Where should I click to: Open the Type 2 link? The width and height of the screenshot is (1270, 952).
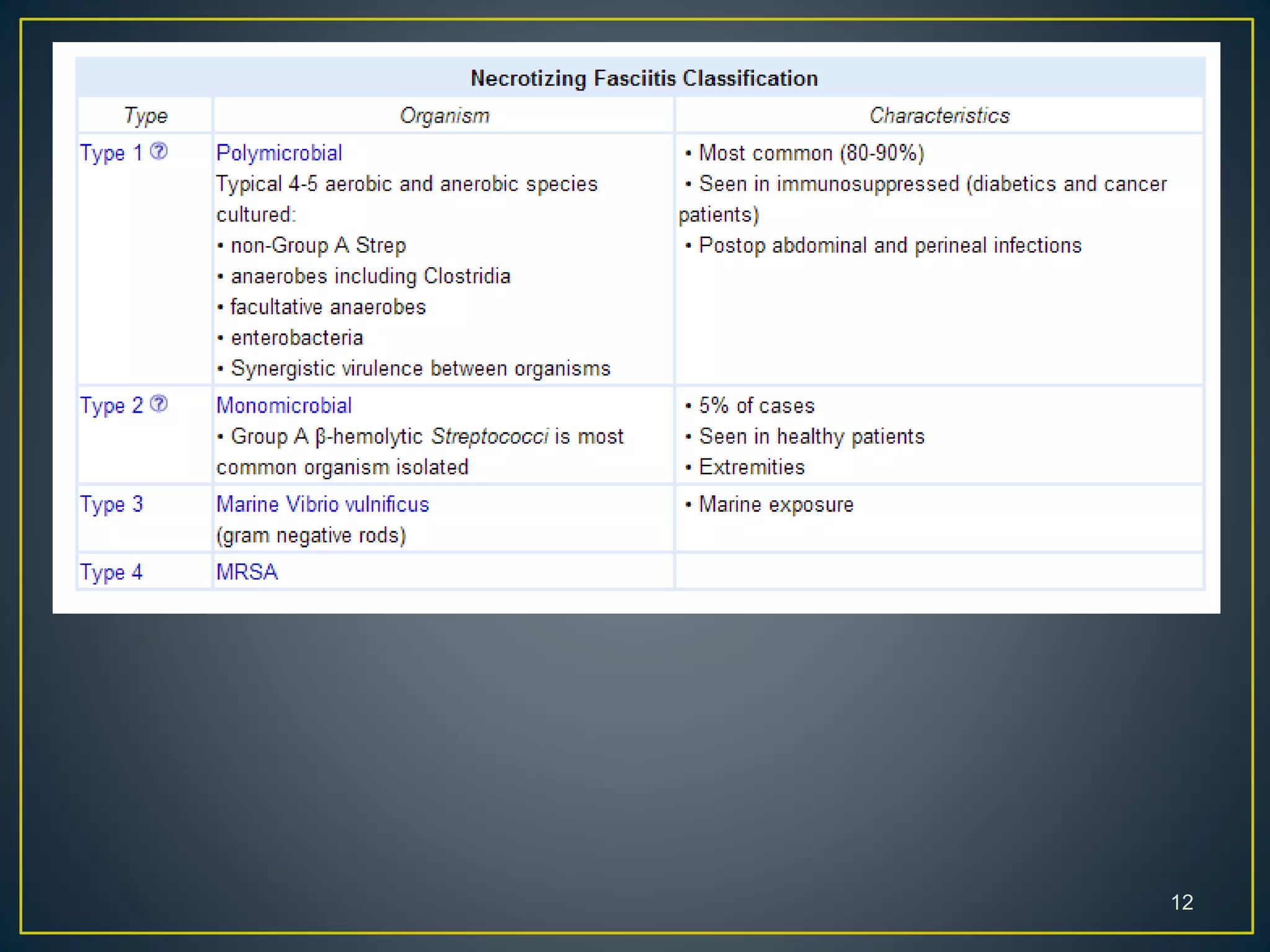(x=111, y=406)
